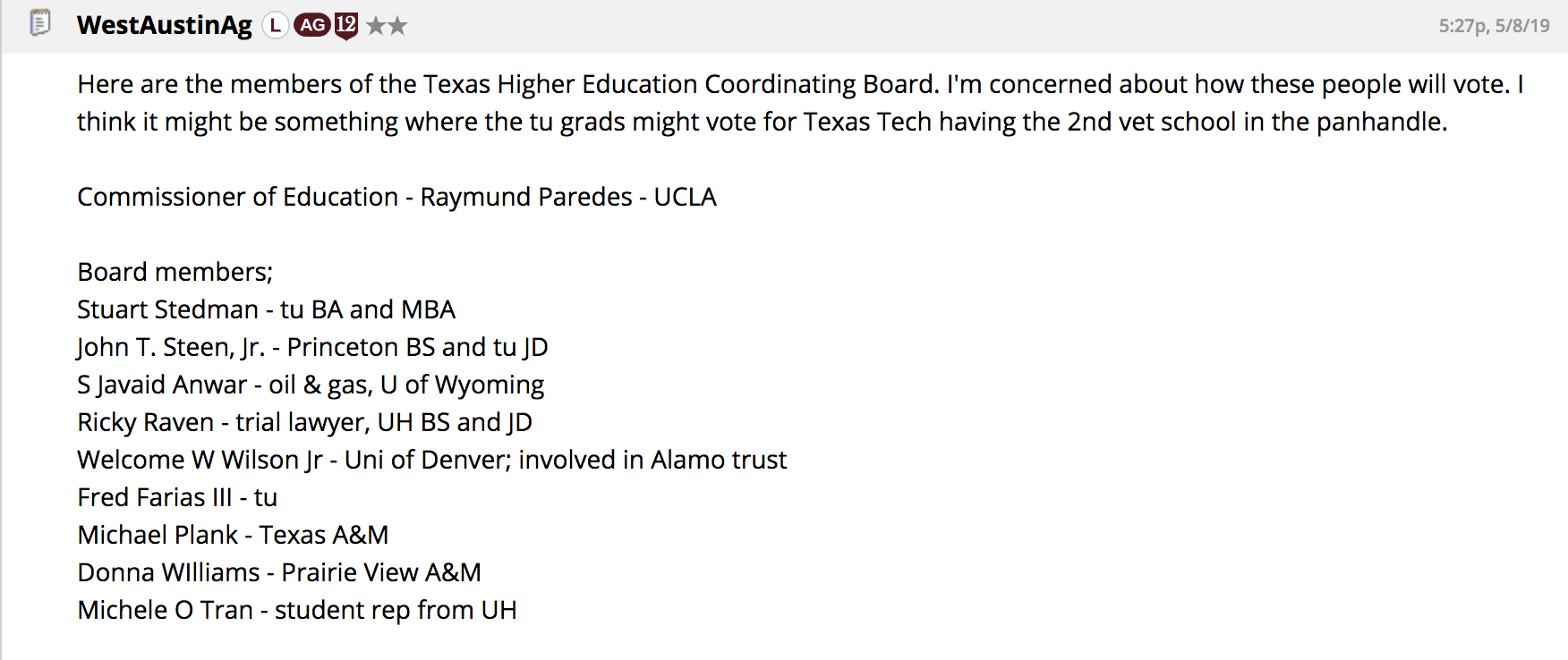Click the maroon 12 shield badge
The width and height of the screenshot is (1568, 660).
346,25
